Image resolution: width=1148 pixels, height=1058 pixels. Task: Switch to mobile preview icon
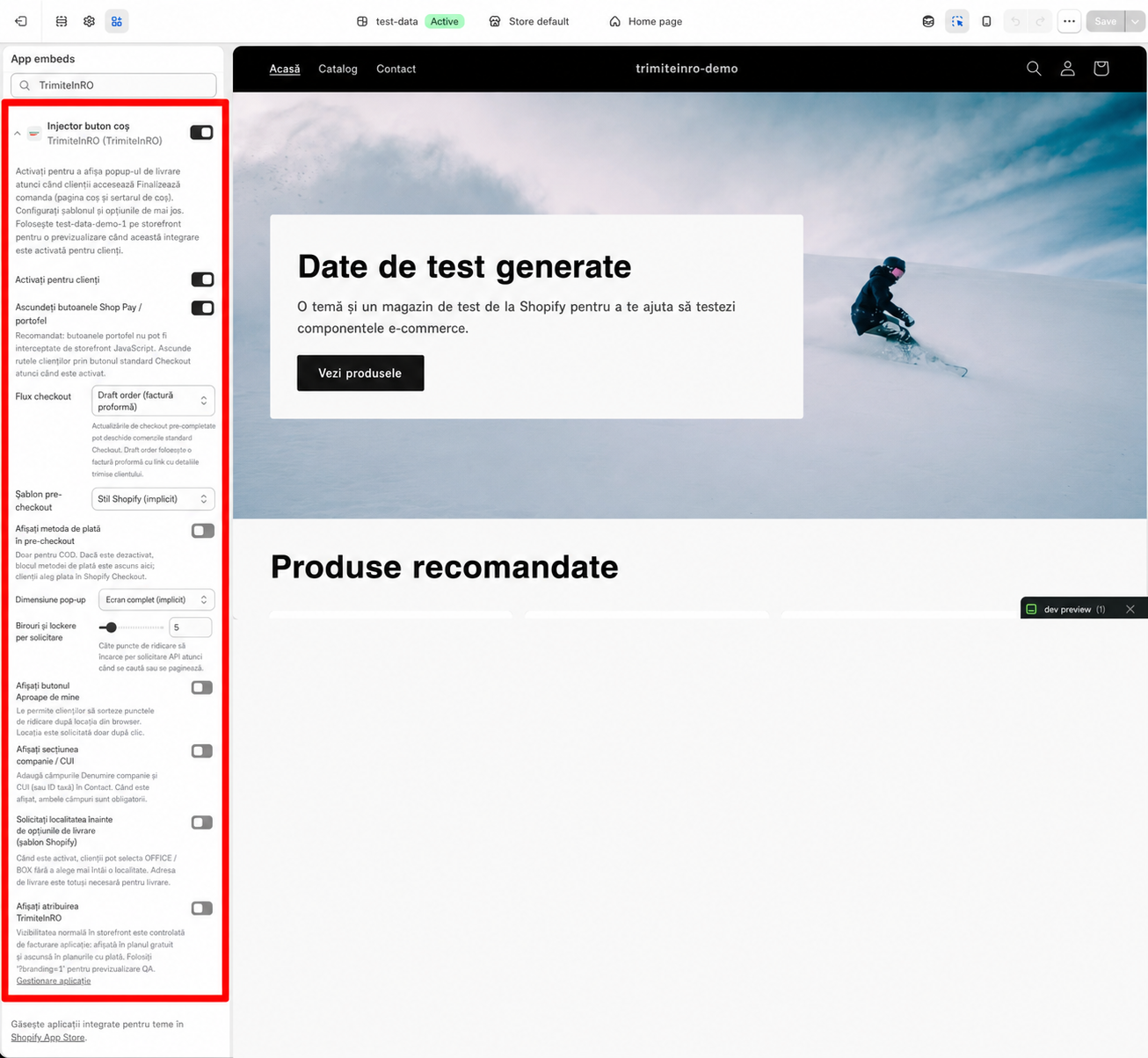[986, 21]
